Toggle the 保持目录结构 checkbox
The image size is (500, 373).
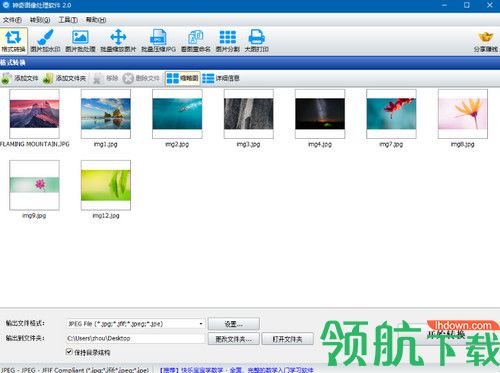(x=69, y=352)
